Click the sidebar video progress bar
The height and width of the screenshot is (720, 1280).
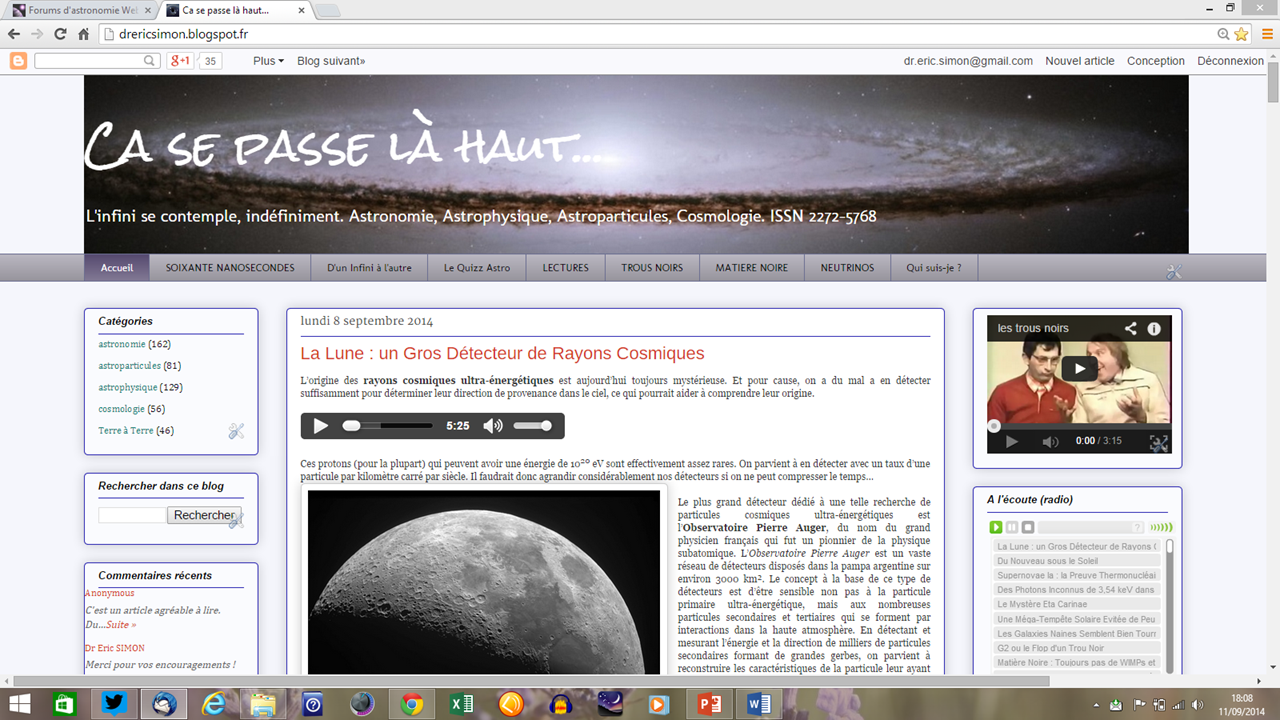1079,425
